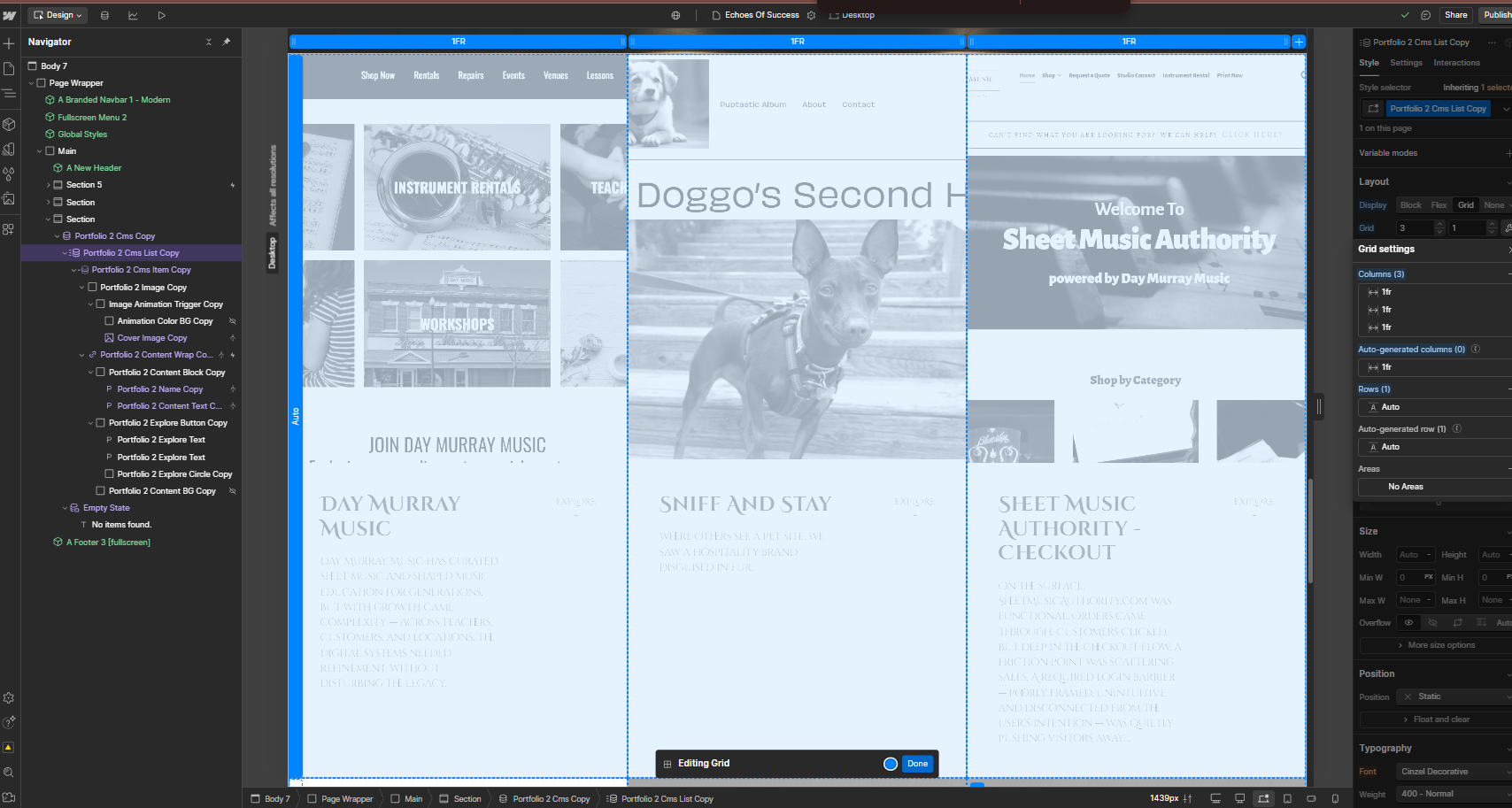Set overflow to visible with eye icon

tap(1408, 623)
